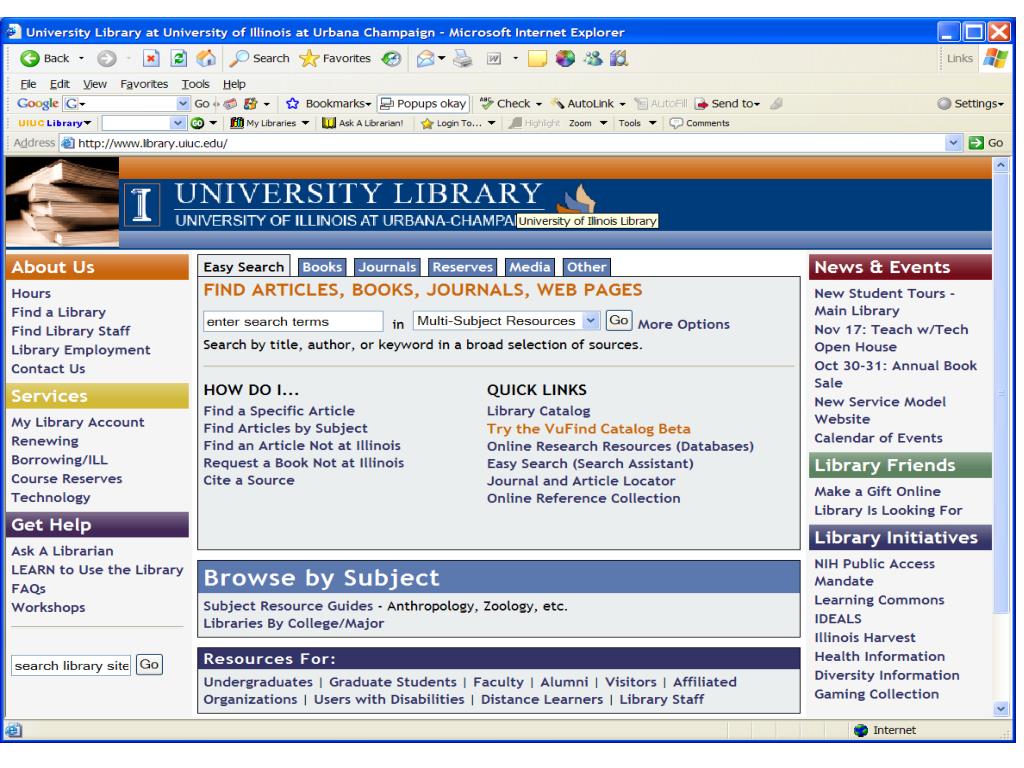Image resolution: width=1024 pixels, height=768 pixels.
Task: Open the Library Catalog quick link
Action: (x=538, y=411)
